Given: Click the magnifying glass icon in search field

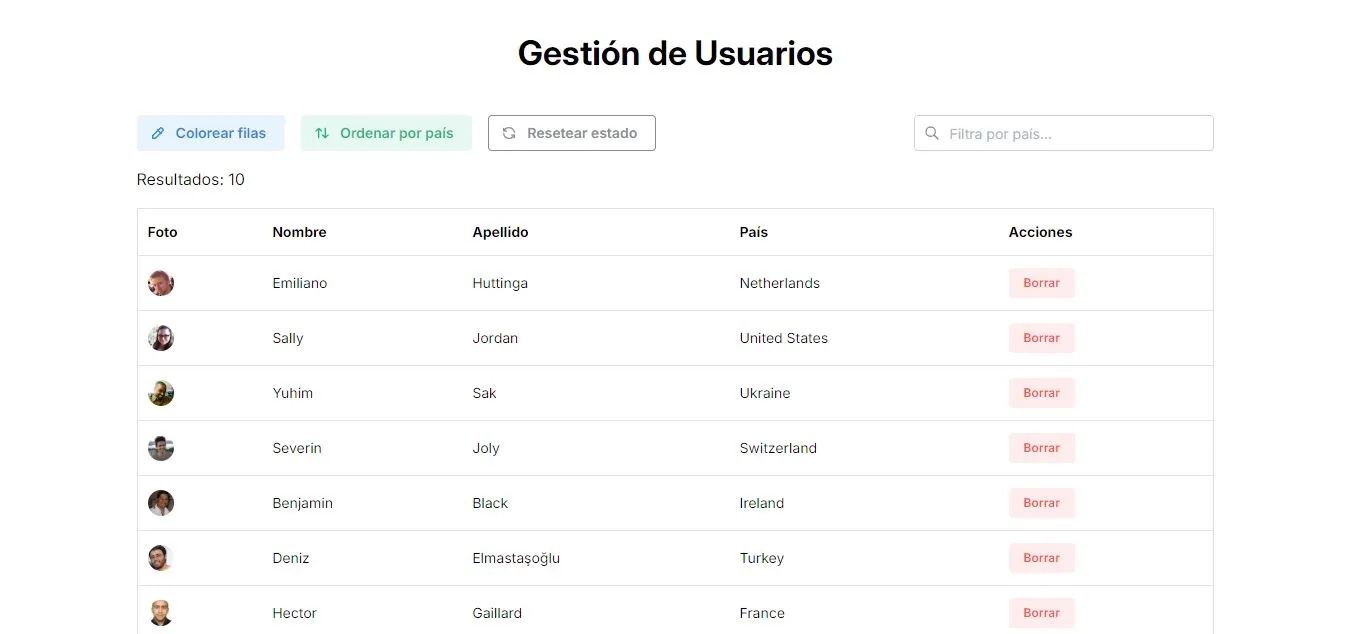Looking at the screenshot, I should (x=932, y=133).
